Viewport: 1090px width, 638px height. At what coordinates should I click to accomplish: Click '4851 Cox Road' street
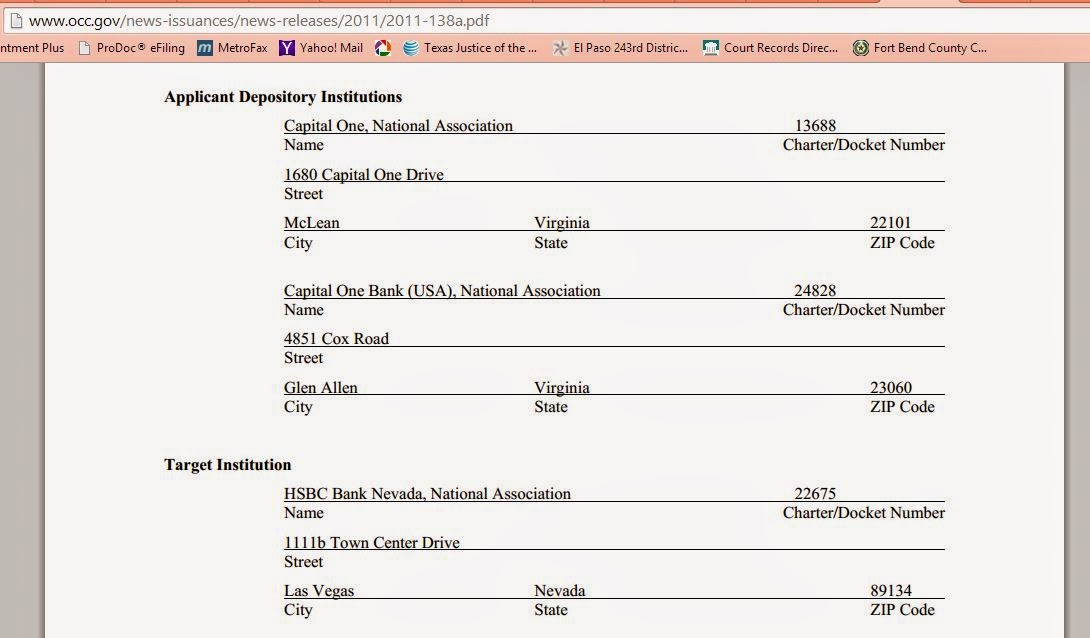pyautogui.click(x=336, y=338)
